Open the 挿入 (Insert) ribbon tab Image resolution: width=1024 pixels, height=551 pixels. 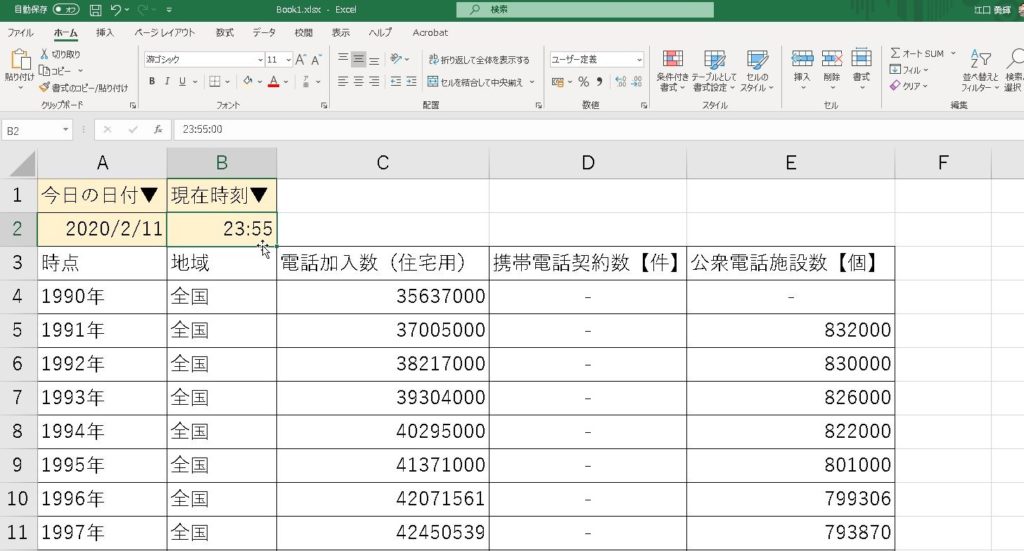[105, 32]
